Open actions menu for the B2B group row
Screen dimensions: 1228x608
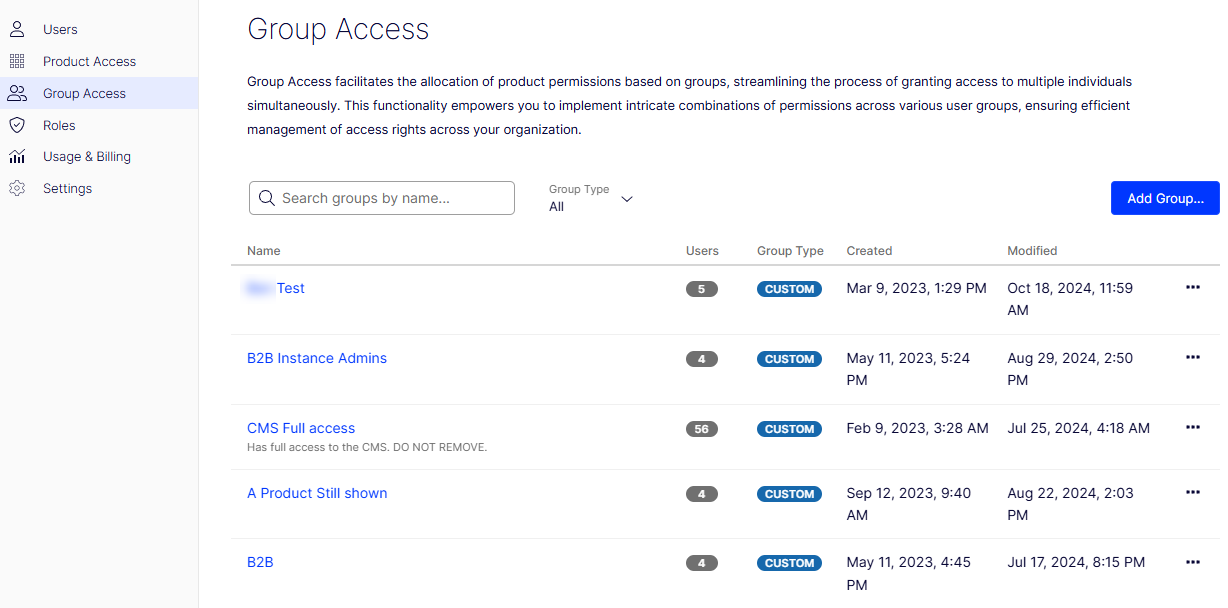pyautogui.click(x=1192, y=562)
